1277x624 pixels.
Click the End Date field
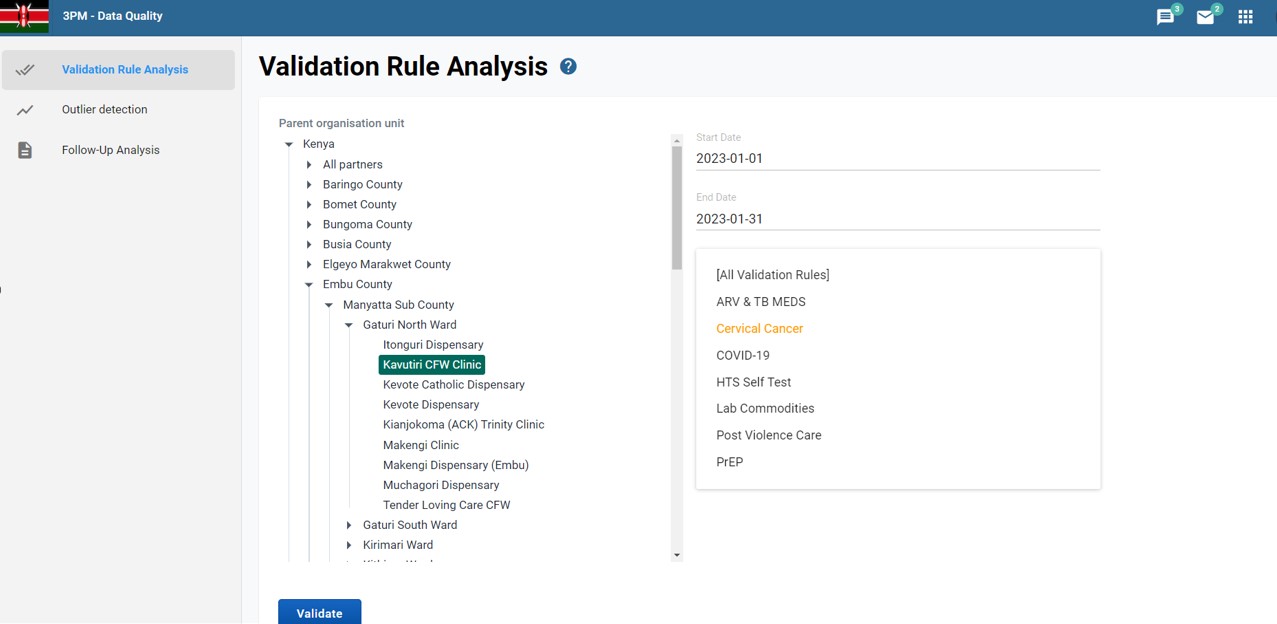[x=898, y=219]
